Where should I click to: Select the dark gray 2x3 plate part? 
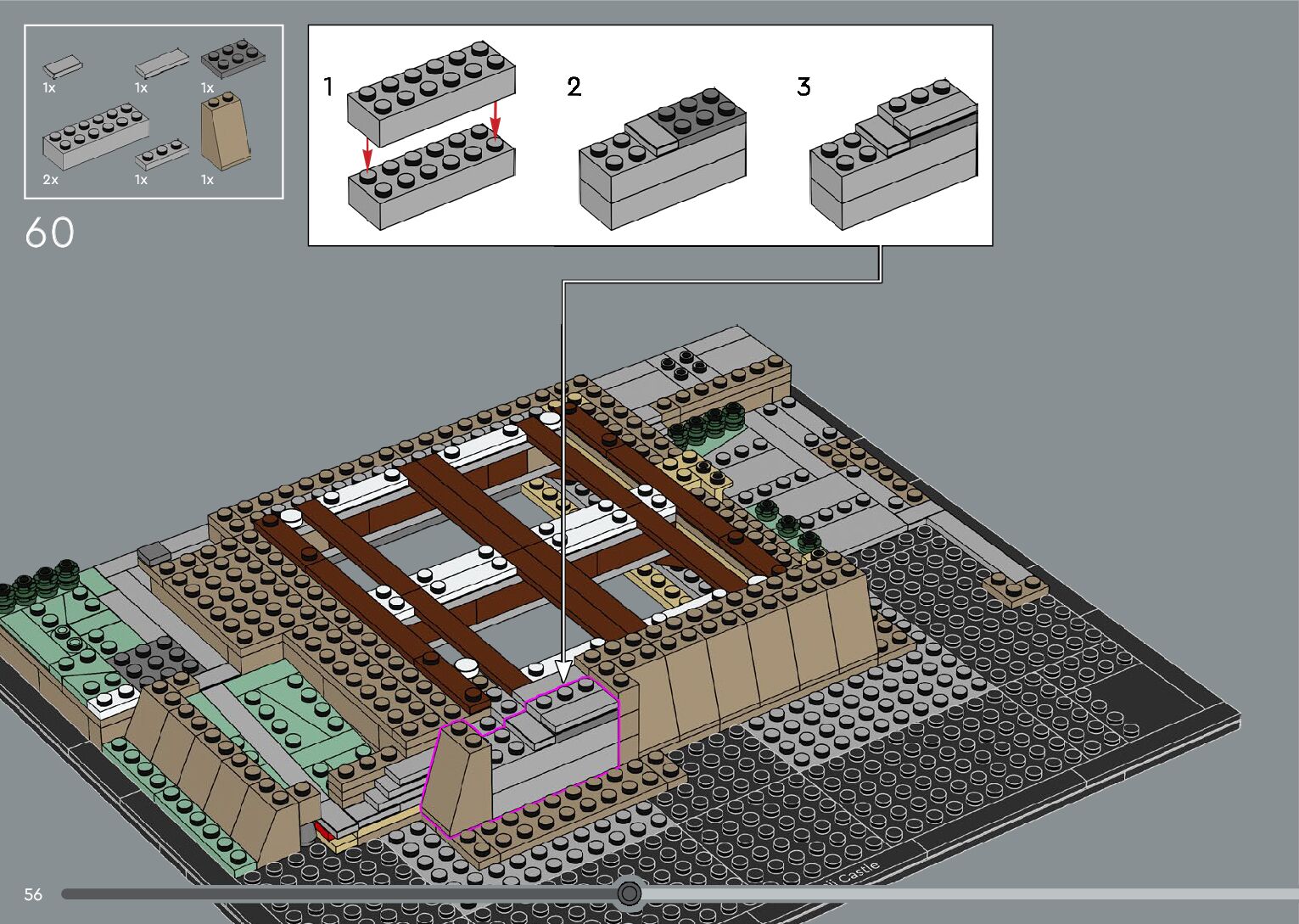[232, 59]
